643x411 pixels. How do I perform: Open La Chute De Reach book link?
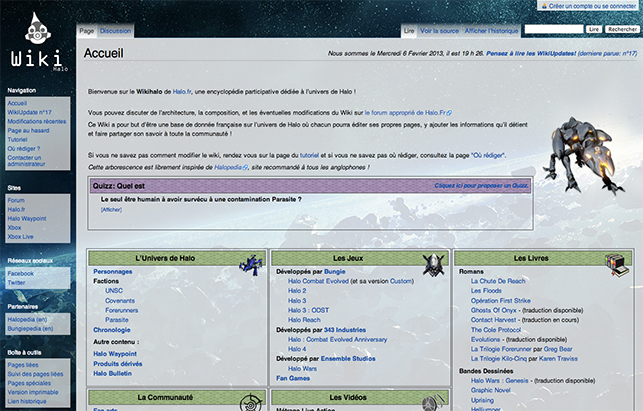pyautogui.click(x=498, y=281)
